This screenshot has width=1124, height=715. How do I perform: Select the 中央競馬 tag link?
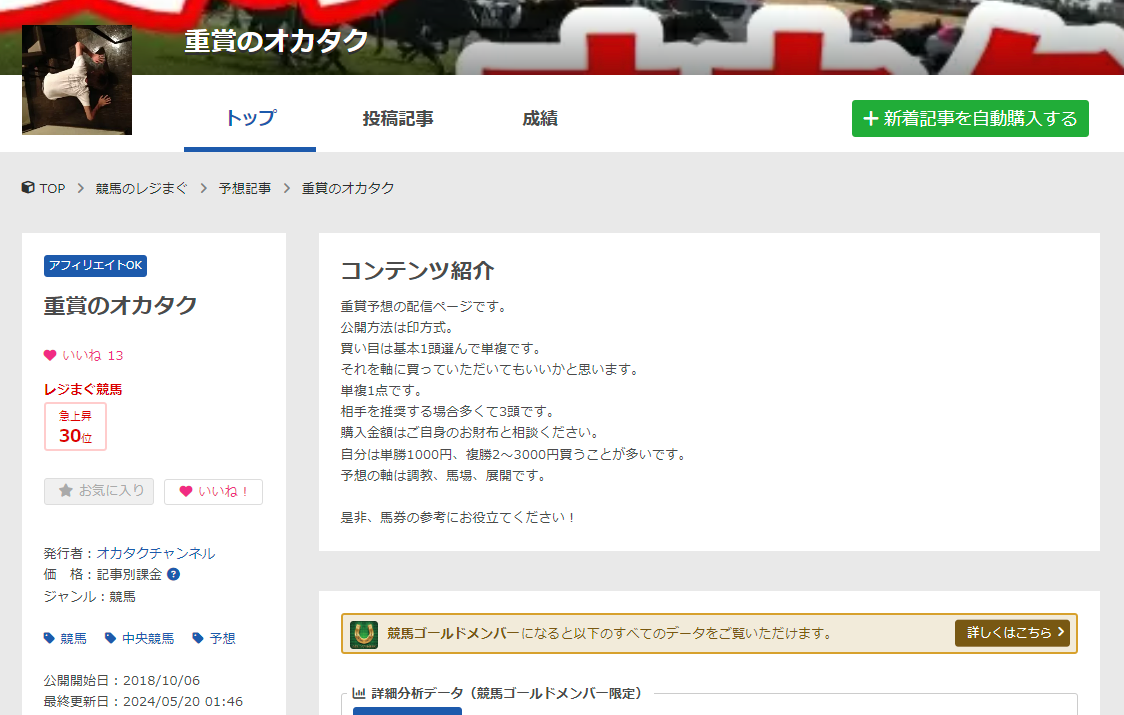[148, 638]
